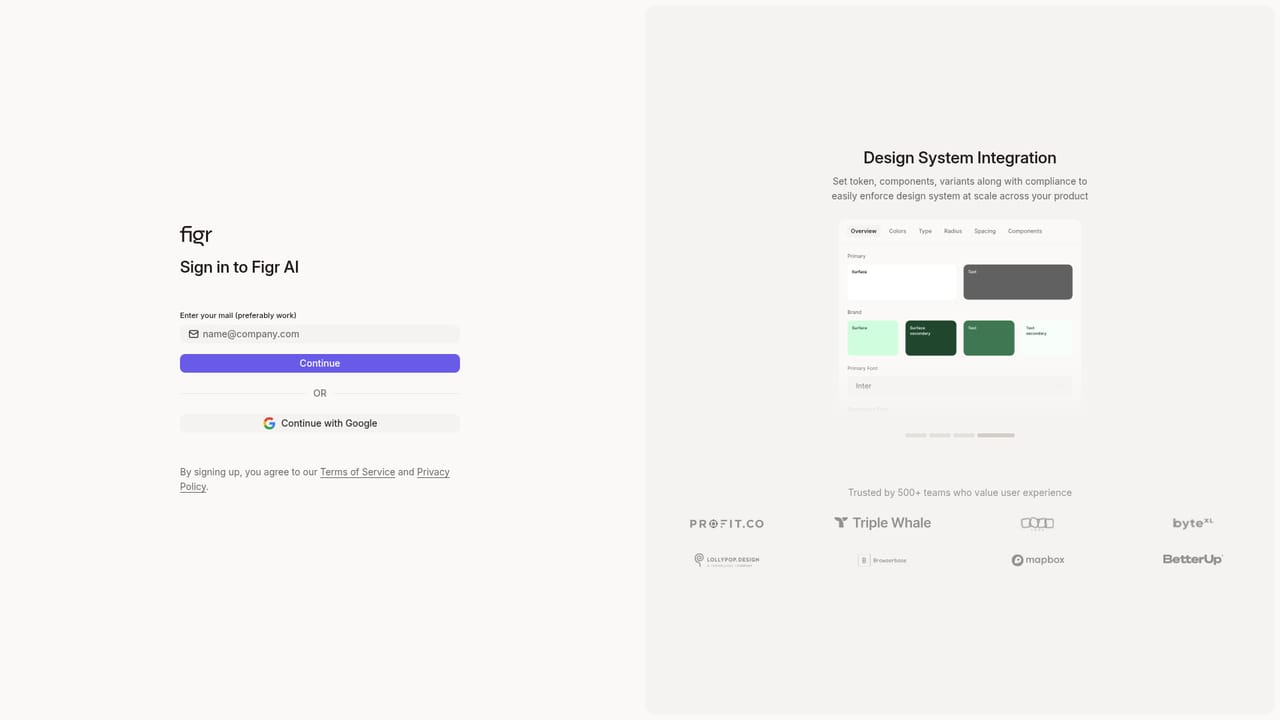Click the mapbox logo
Viewport: 1280px width, 720px height.
pyautogui.click(x=1038, y=560)
